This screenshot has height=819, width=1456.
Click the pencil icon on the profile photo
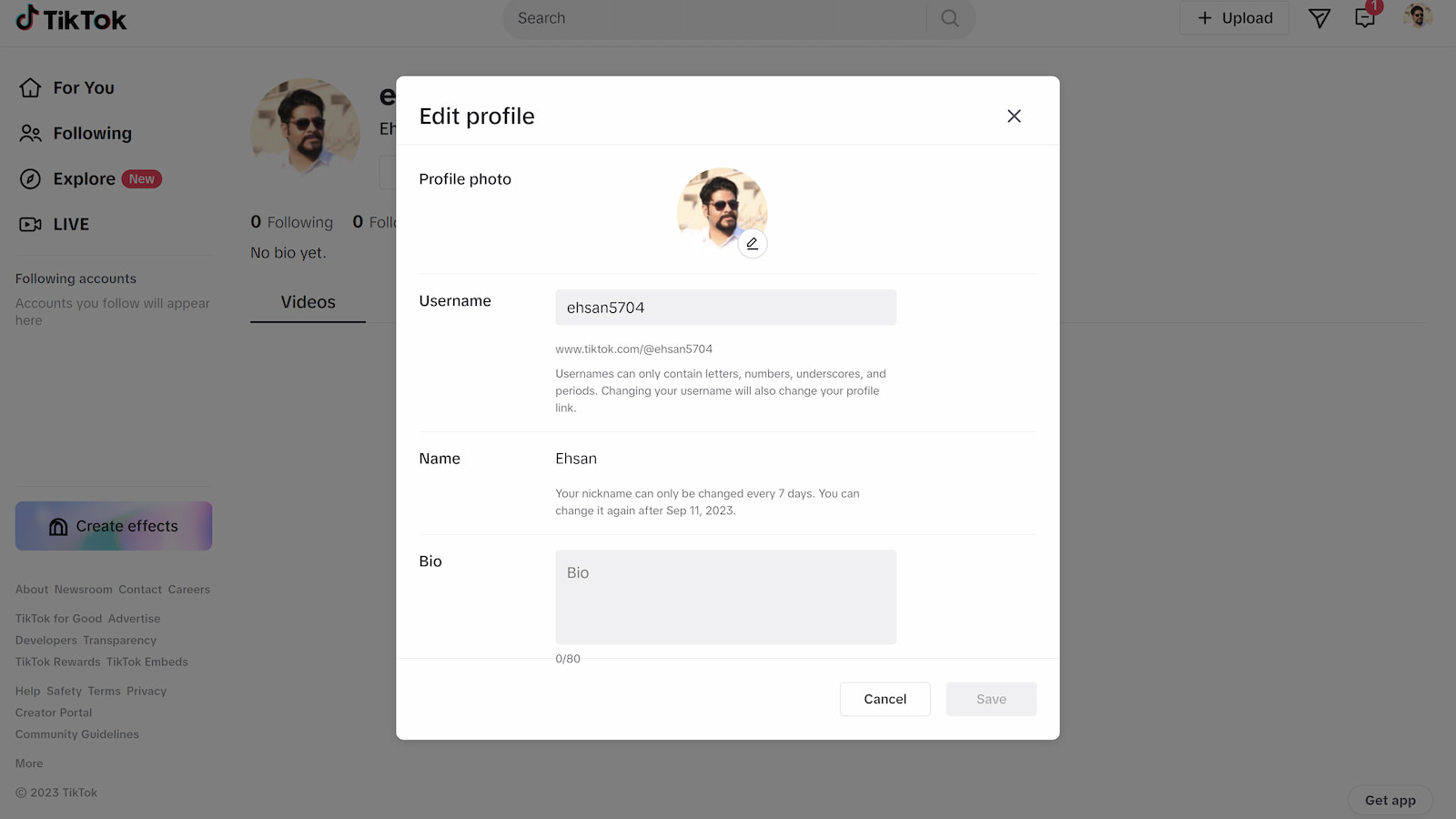point(753,244)
